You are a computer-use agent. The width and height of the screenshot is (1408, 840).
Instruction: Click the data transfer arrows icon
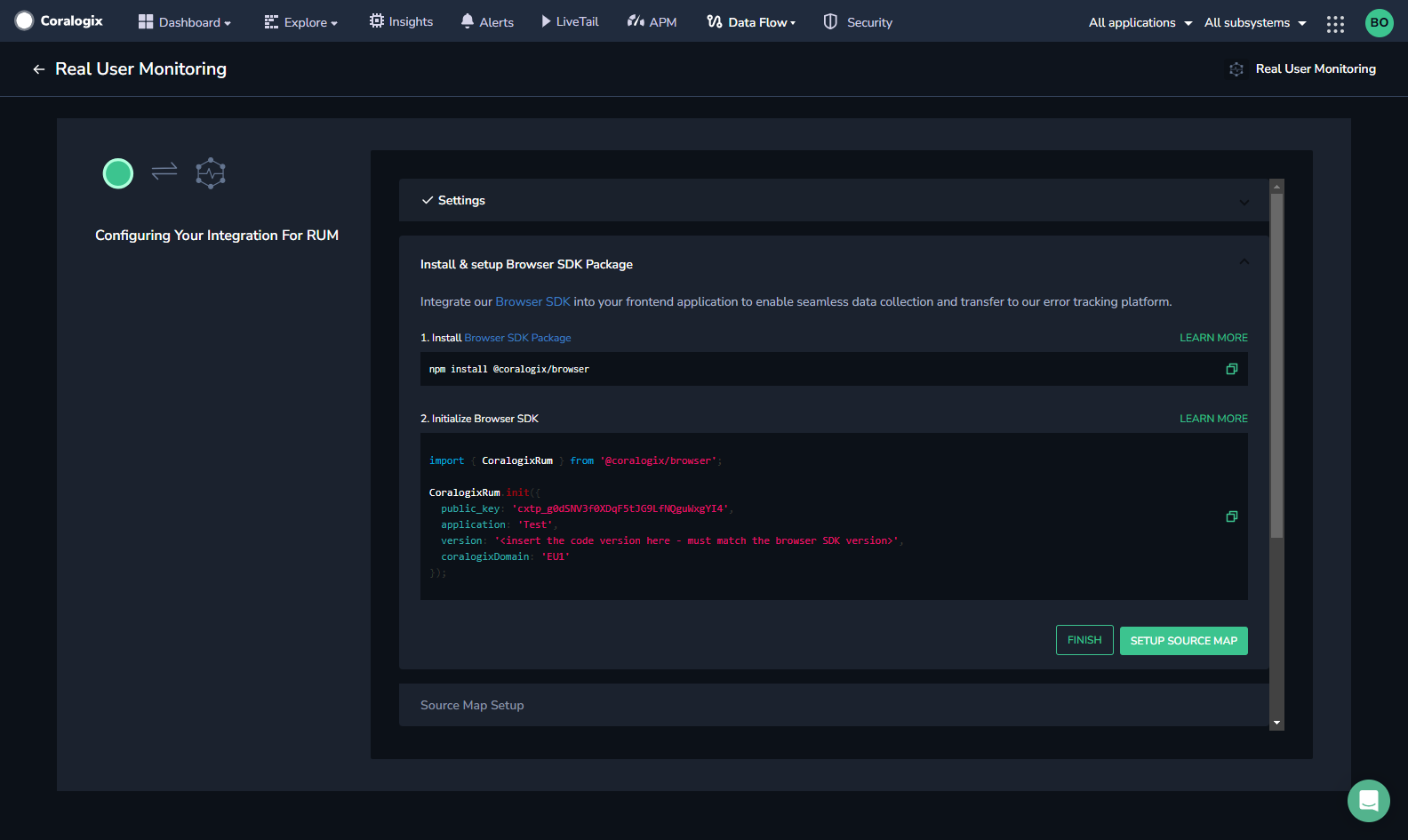pyautogui.click(x=164, y=171)
